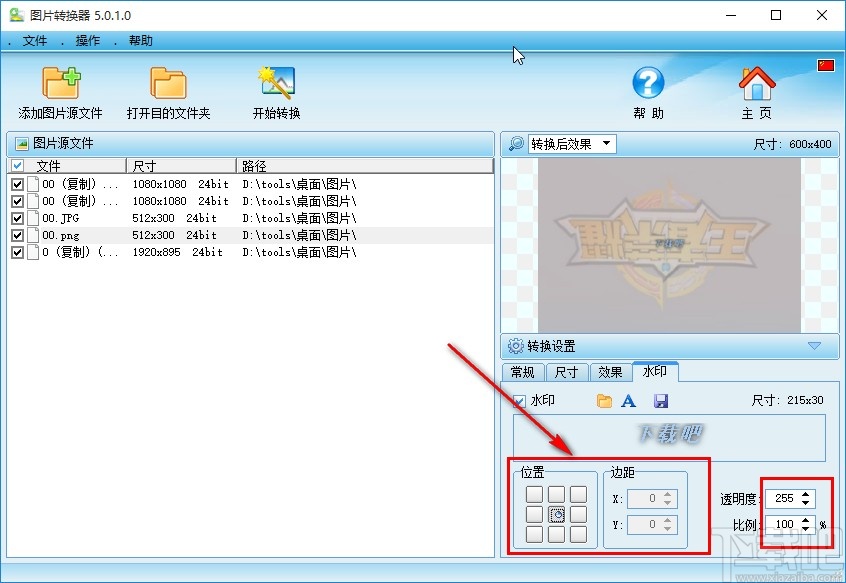Click the app icon in the title bar
This screenshot has width=846, height=583.
(x=17, y=15)
